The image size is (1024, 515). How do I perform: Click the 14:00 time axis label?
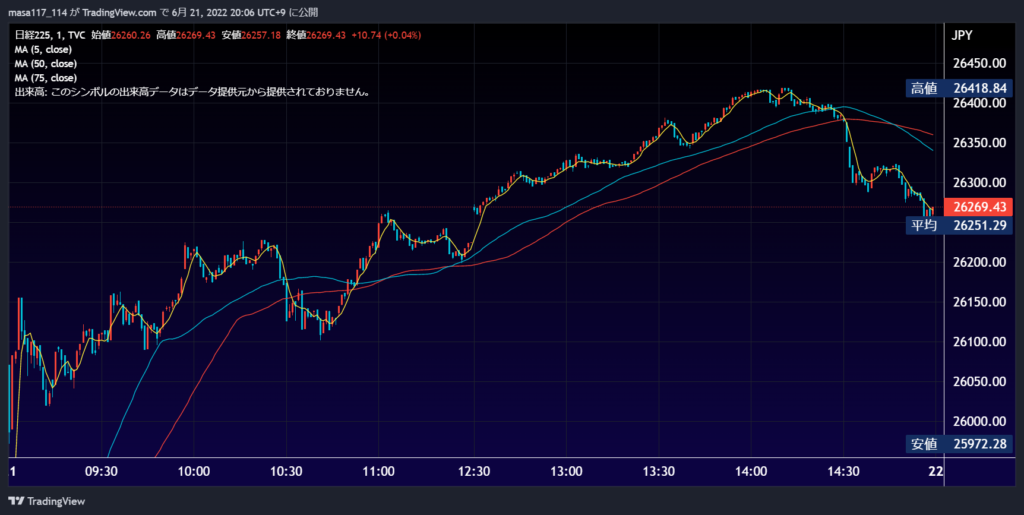tap(750, 472)
